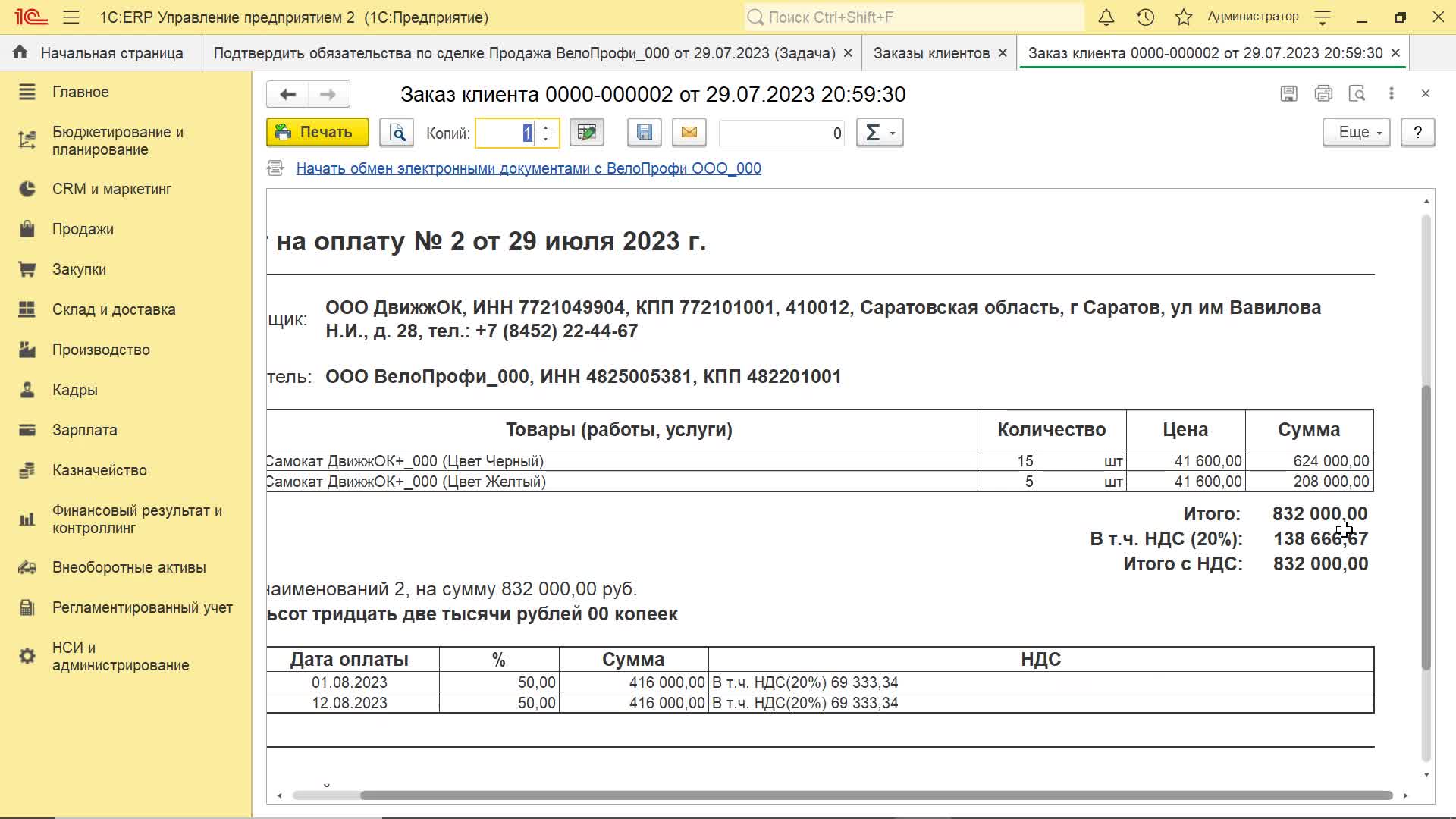
Task: Open the sigma sum dropdown
Action: pos(880,133)
